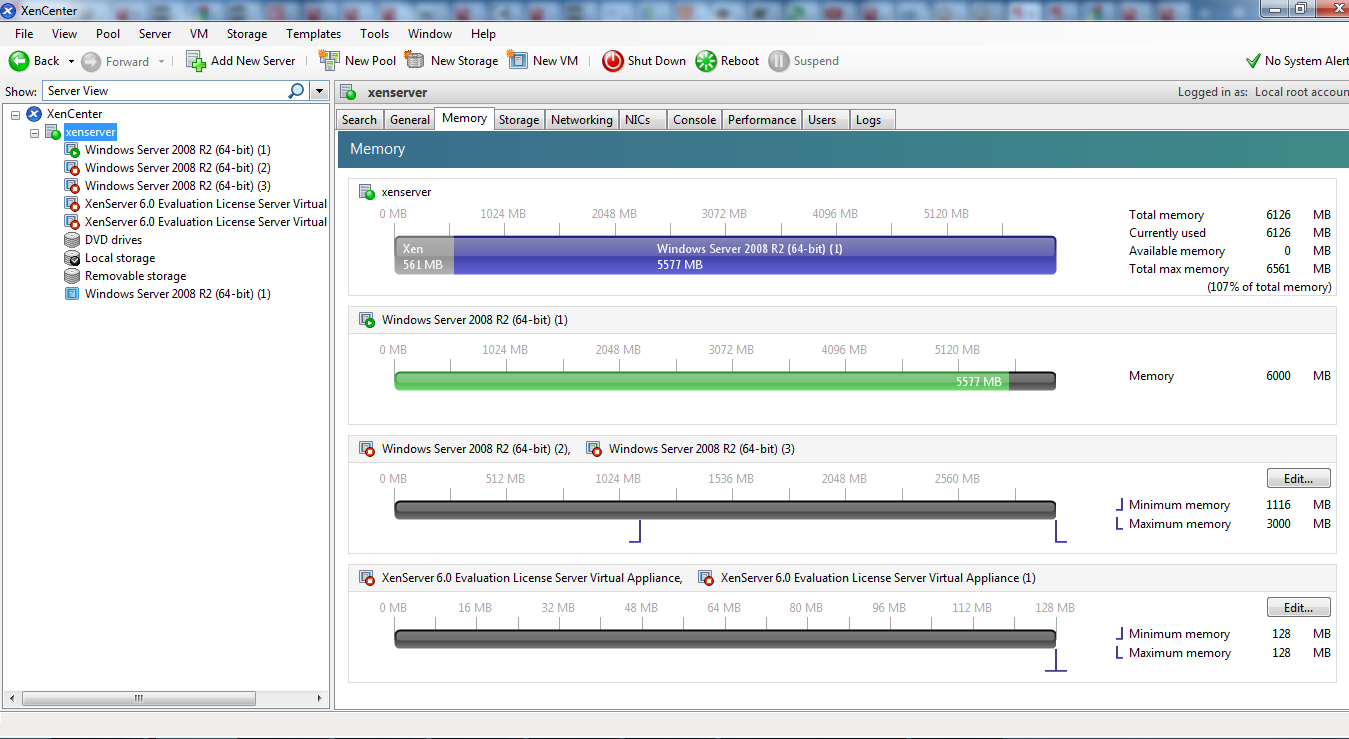The image size is (1349, 739).
Task: Select Removable storage in the tree
Action: tap(135, 276)
